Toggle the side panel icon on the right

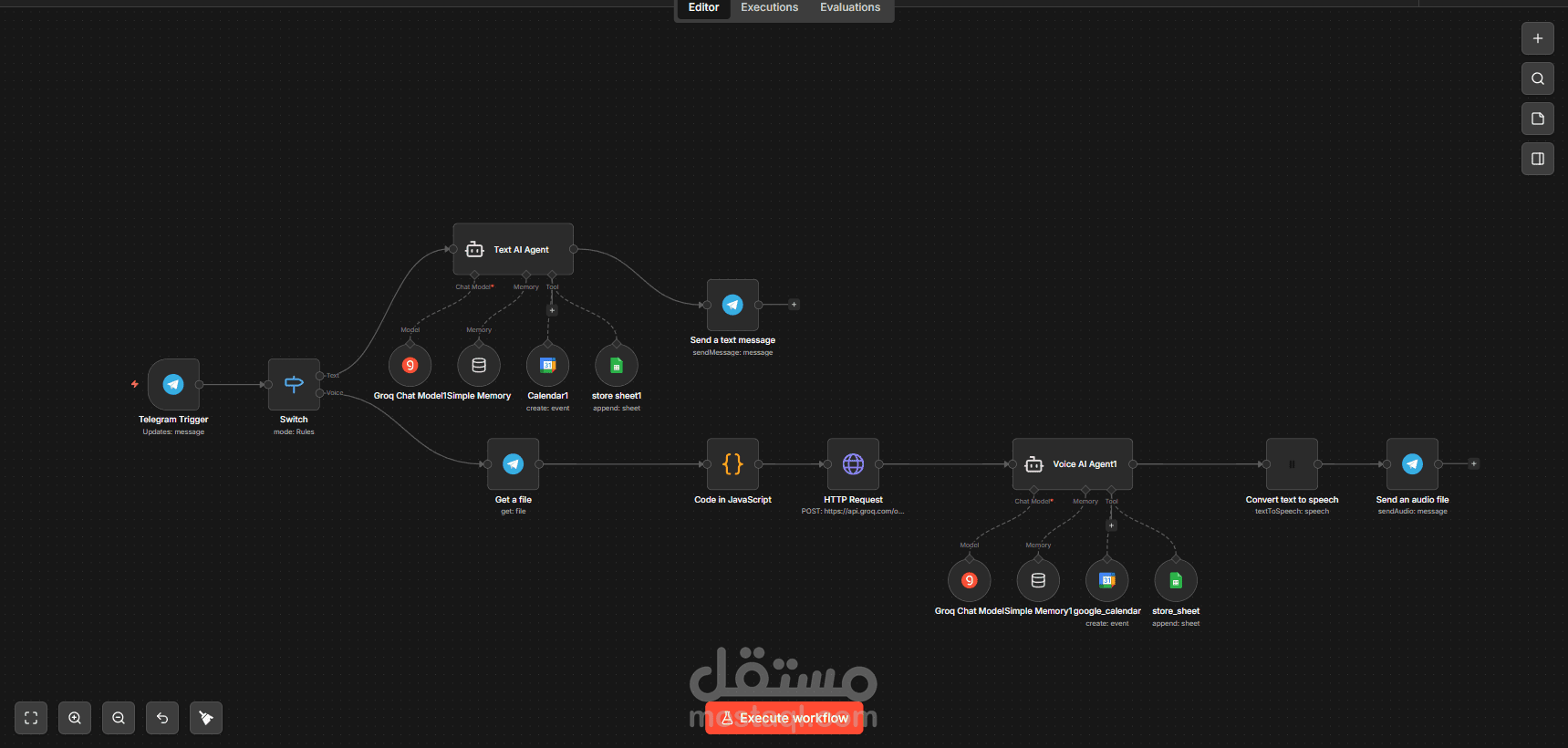(x=1538, y=159)
